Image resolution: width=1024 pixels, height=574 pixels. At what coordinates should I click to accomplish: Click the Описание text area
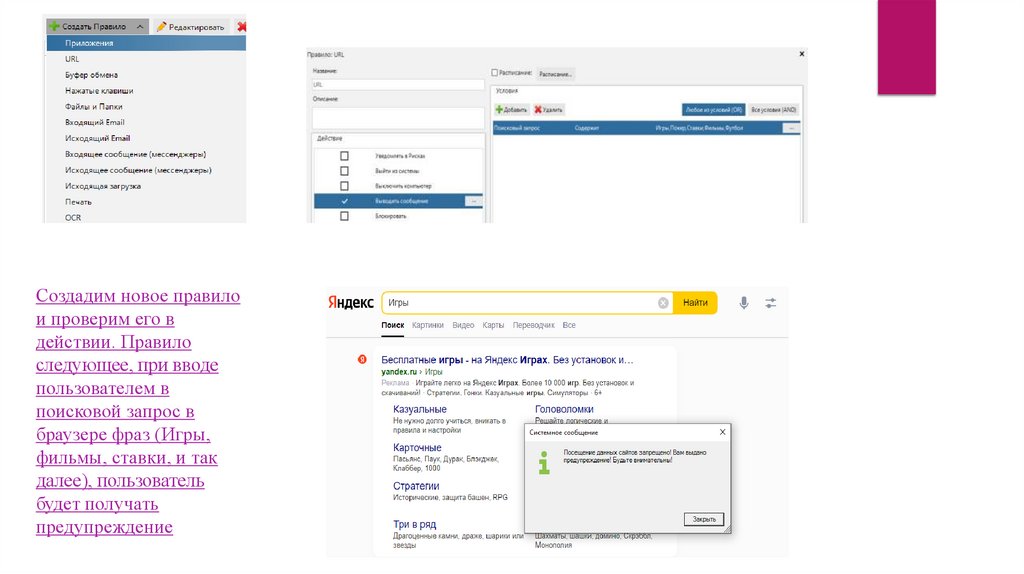coord(398,118)
